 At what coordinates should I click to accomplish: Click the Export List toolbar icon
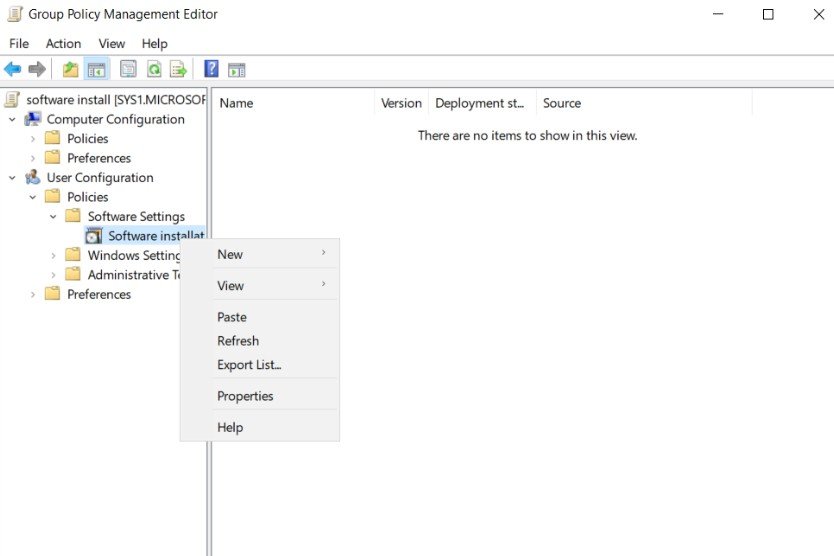click(x=178, y=69)
